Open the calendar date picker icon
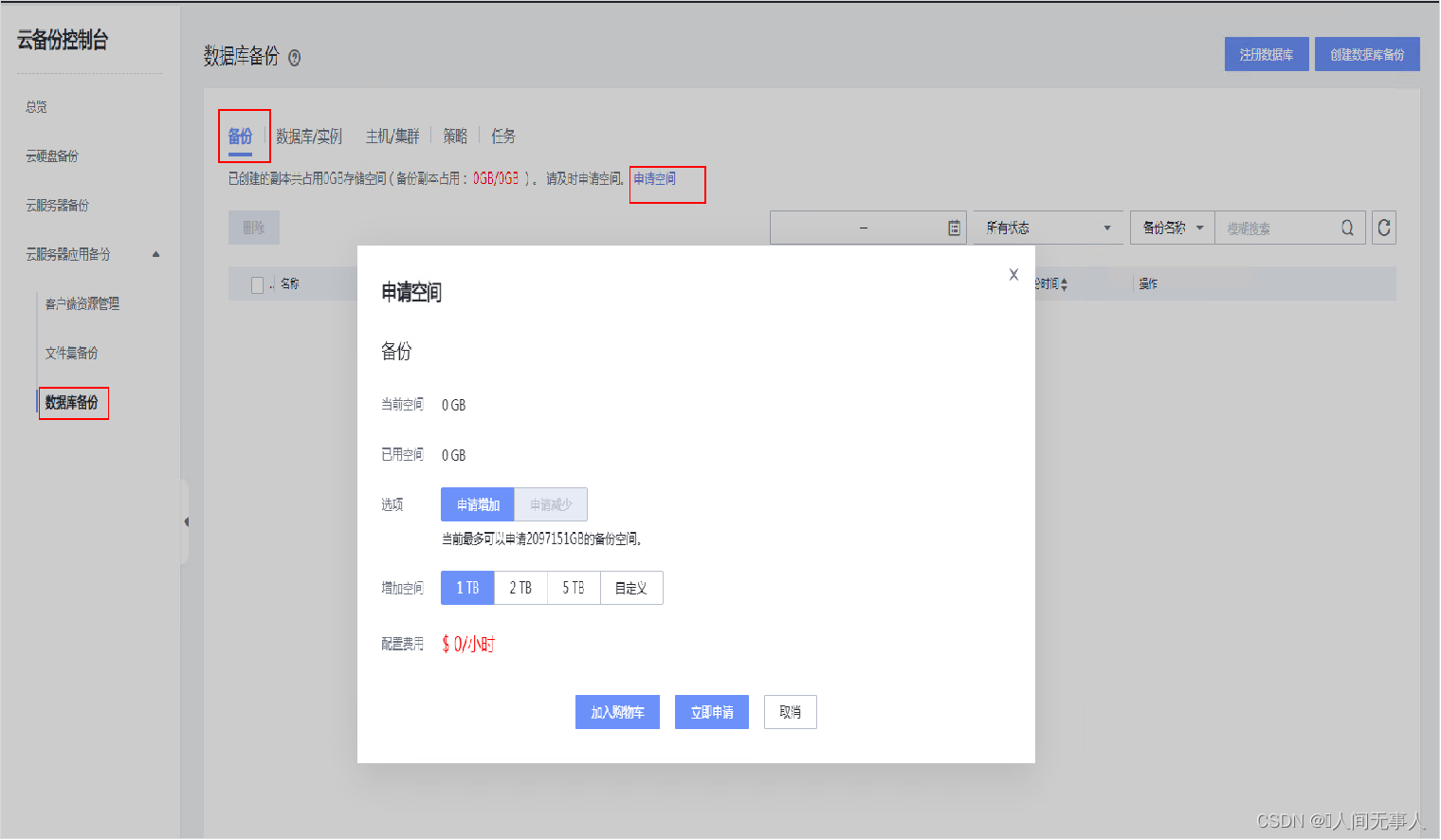The width and height of the screenshot is (1441, 840). pyautogui.click(x=954, y=228)
